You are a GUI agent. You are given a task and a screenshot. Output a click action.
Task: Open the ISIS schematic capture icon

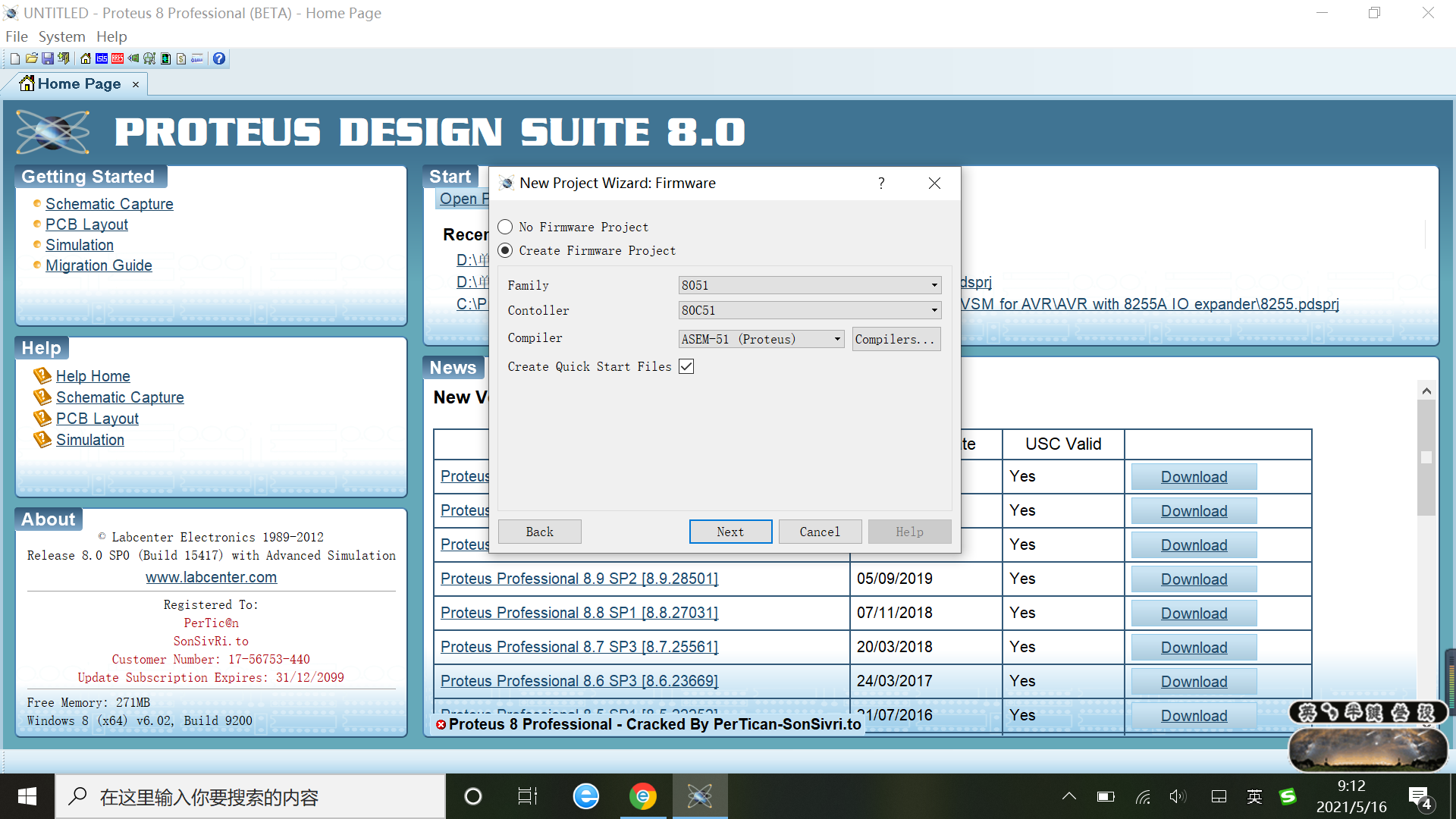(102, 58)
